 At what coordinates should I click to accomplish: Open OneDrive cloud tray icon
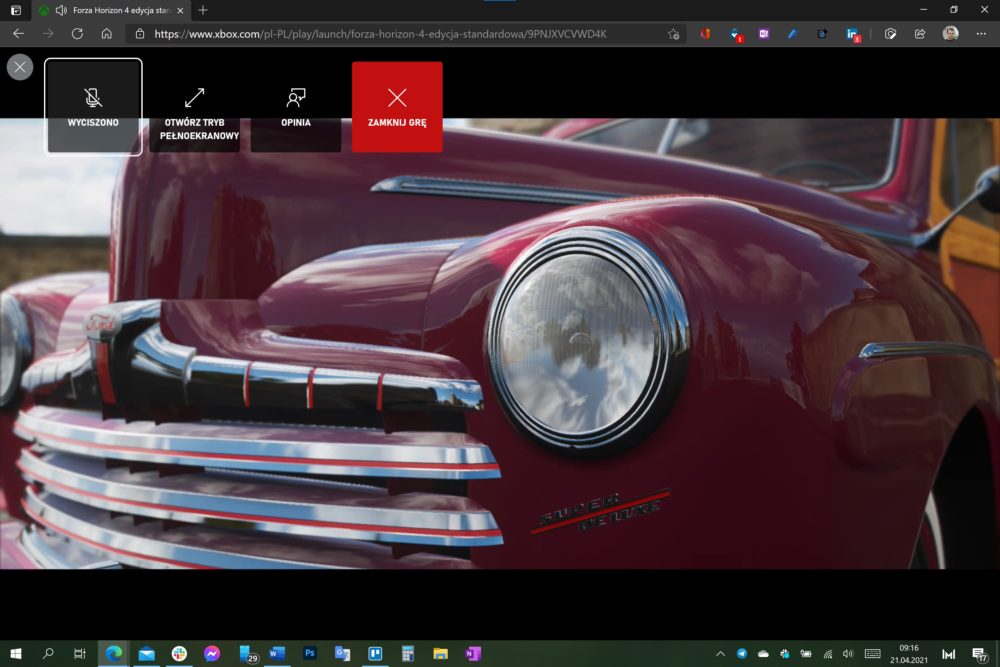point(763,654)
